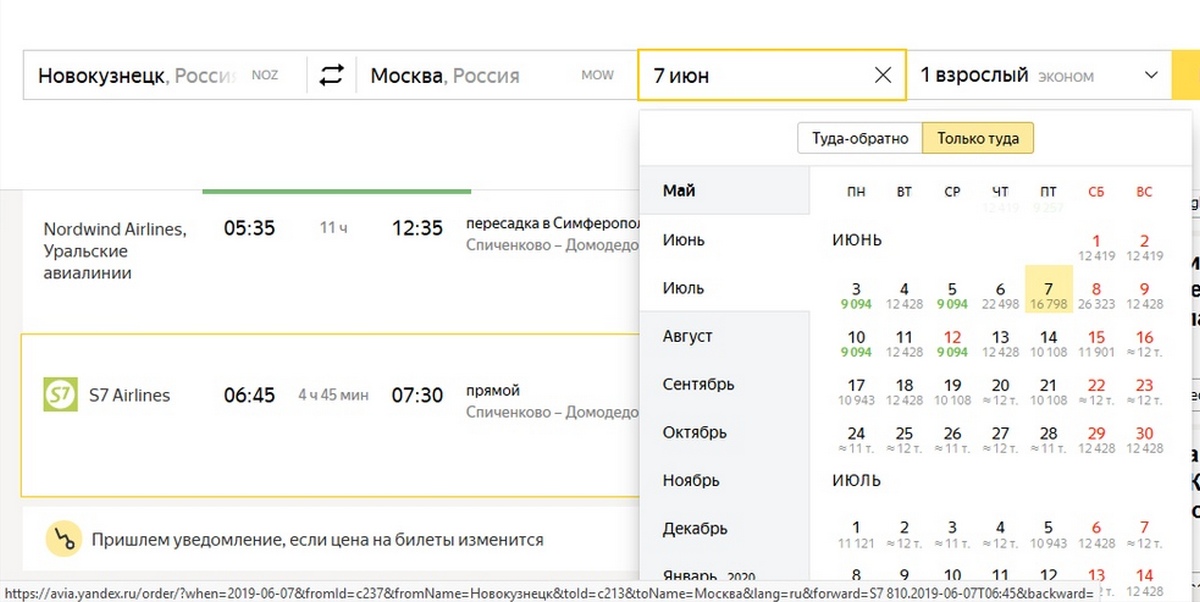The width and height of the screenshot is (1200, 602).
Task: Click the price notification bell icon
Action: [x=63, y=540]
